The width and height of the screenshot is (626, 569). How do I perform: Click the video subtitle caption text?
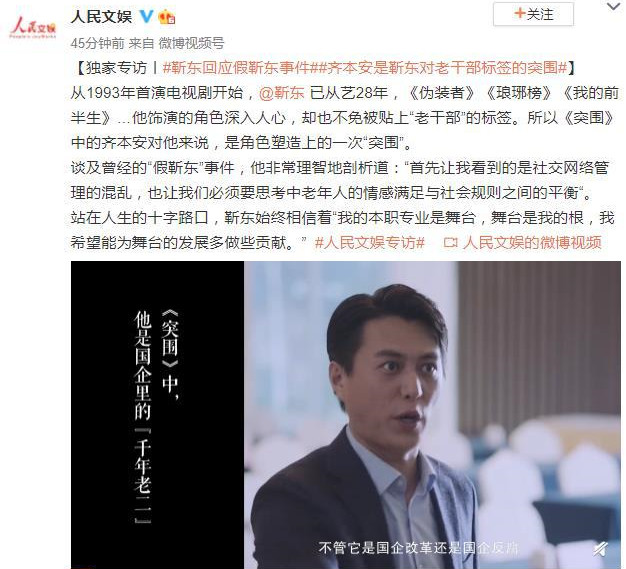tap(419, 547)
